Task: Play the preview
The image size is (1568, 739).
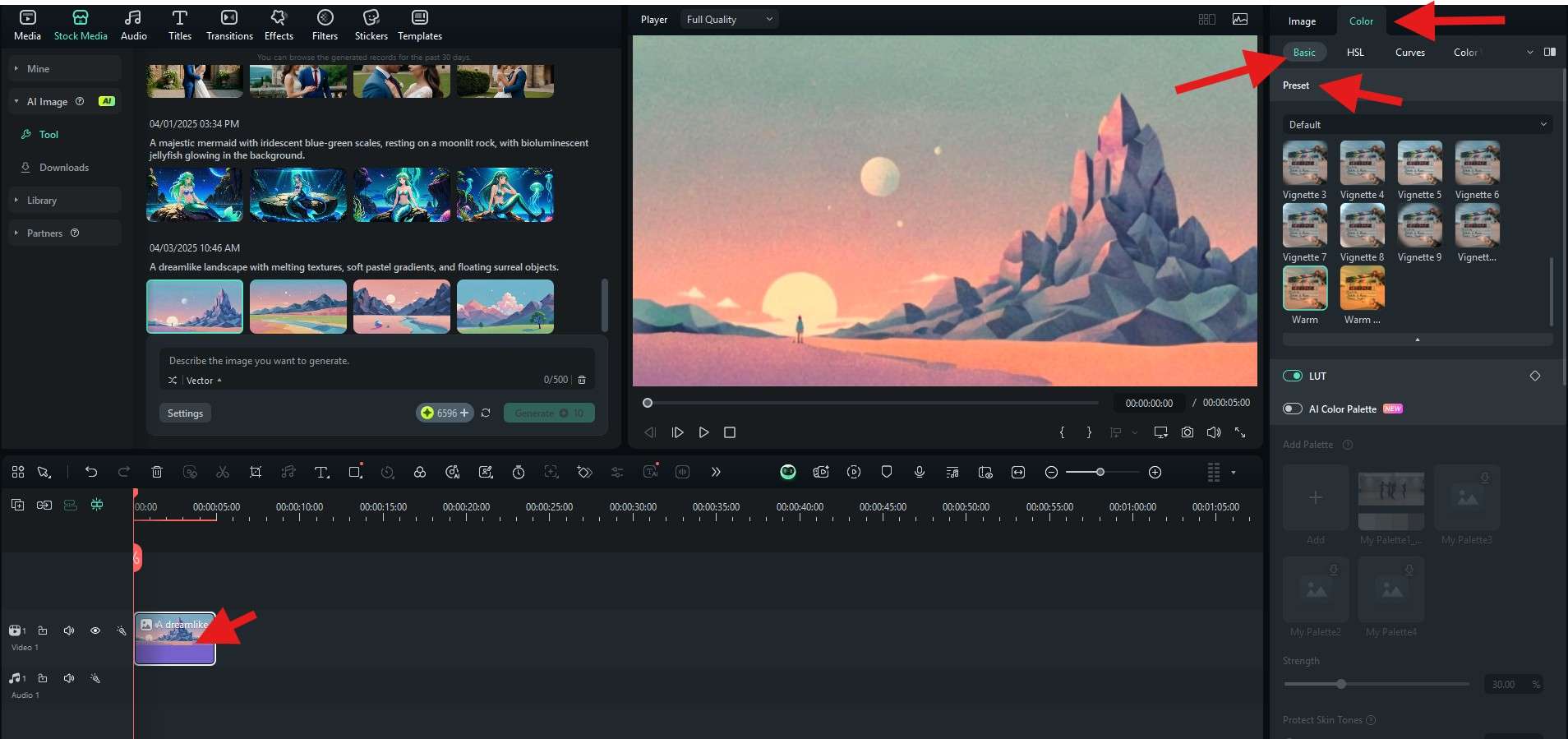Action: click(703, 432)
